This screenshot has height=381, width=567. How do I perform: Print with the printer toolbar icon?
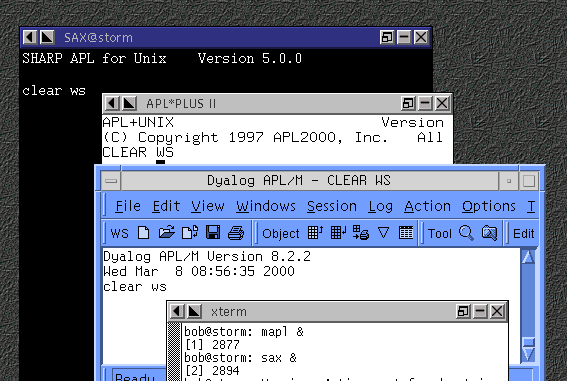[x=236, y=233]
